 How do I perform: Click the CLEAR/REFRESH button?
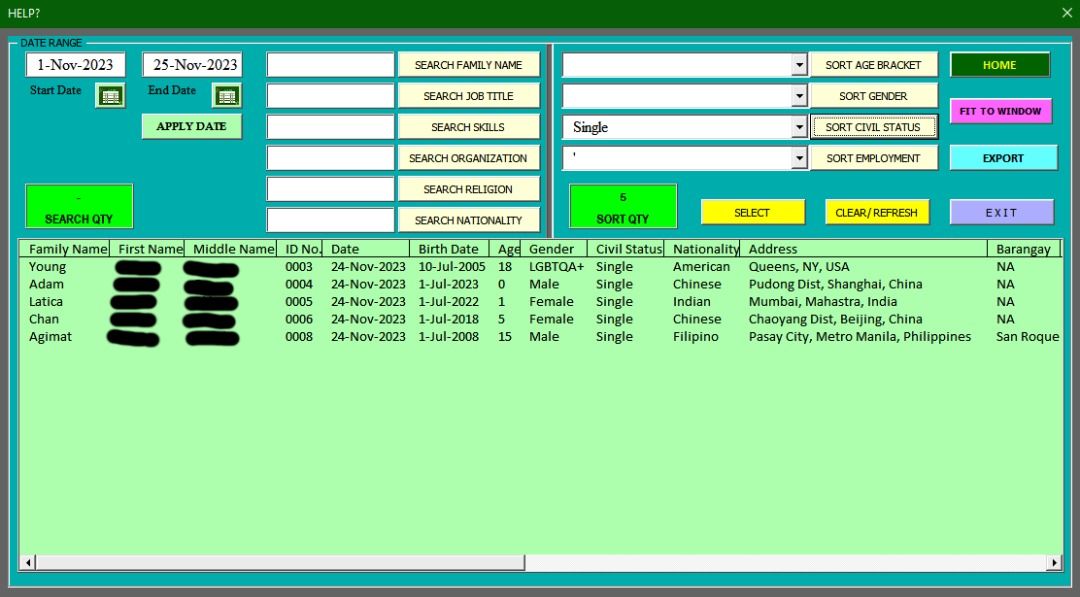pyautogui.click(x=875, y=212)
